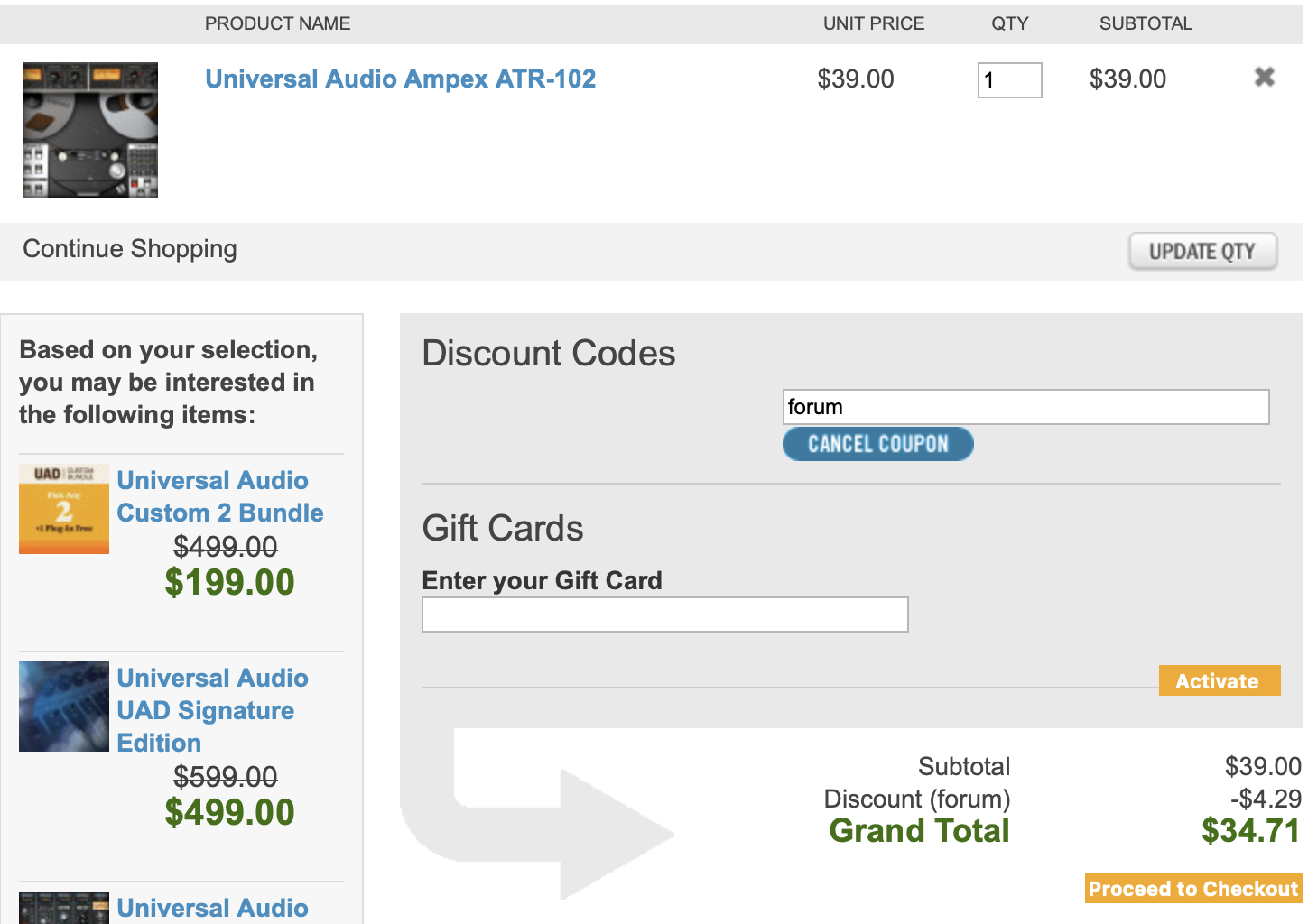Select the $199.00 Custom 2 Bundle price
This screenshot has height=924, width=1308.
tap(229, 582)
